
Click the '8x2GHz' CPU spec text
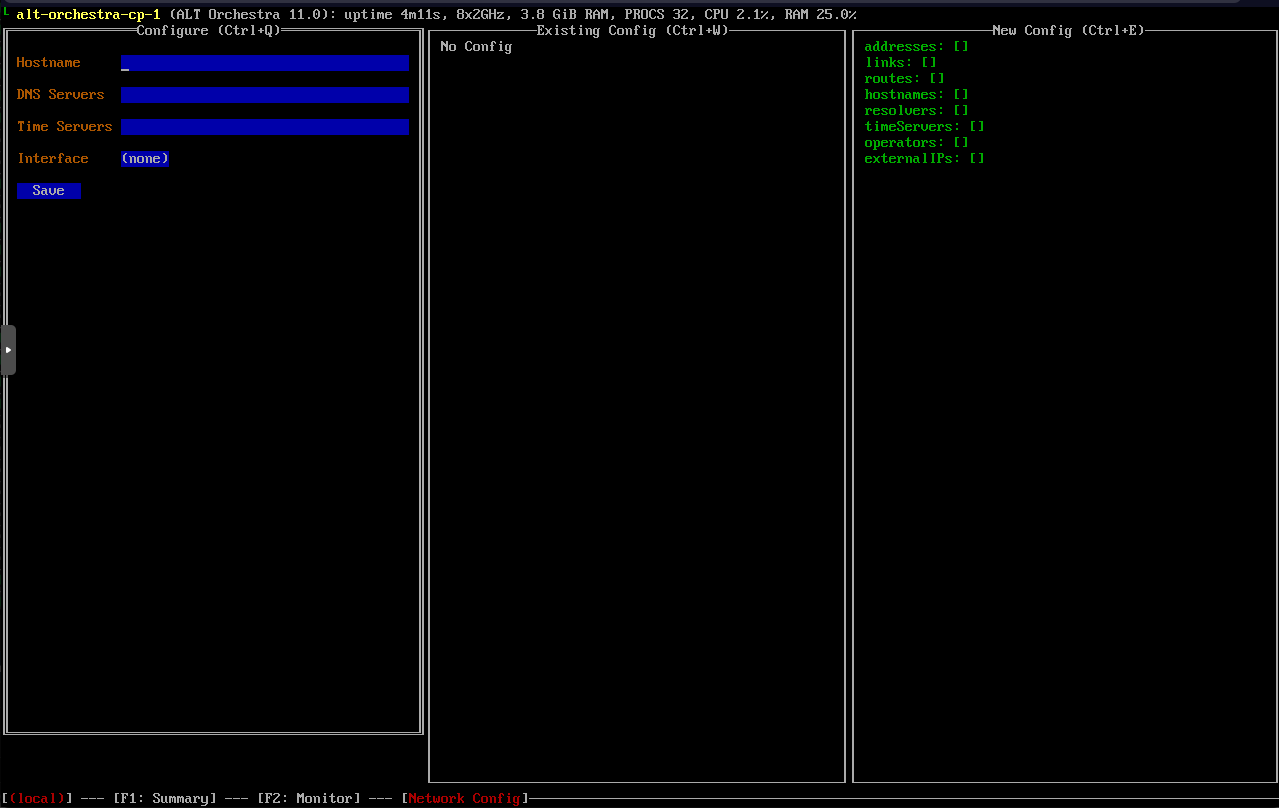480,15
